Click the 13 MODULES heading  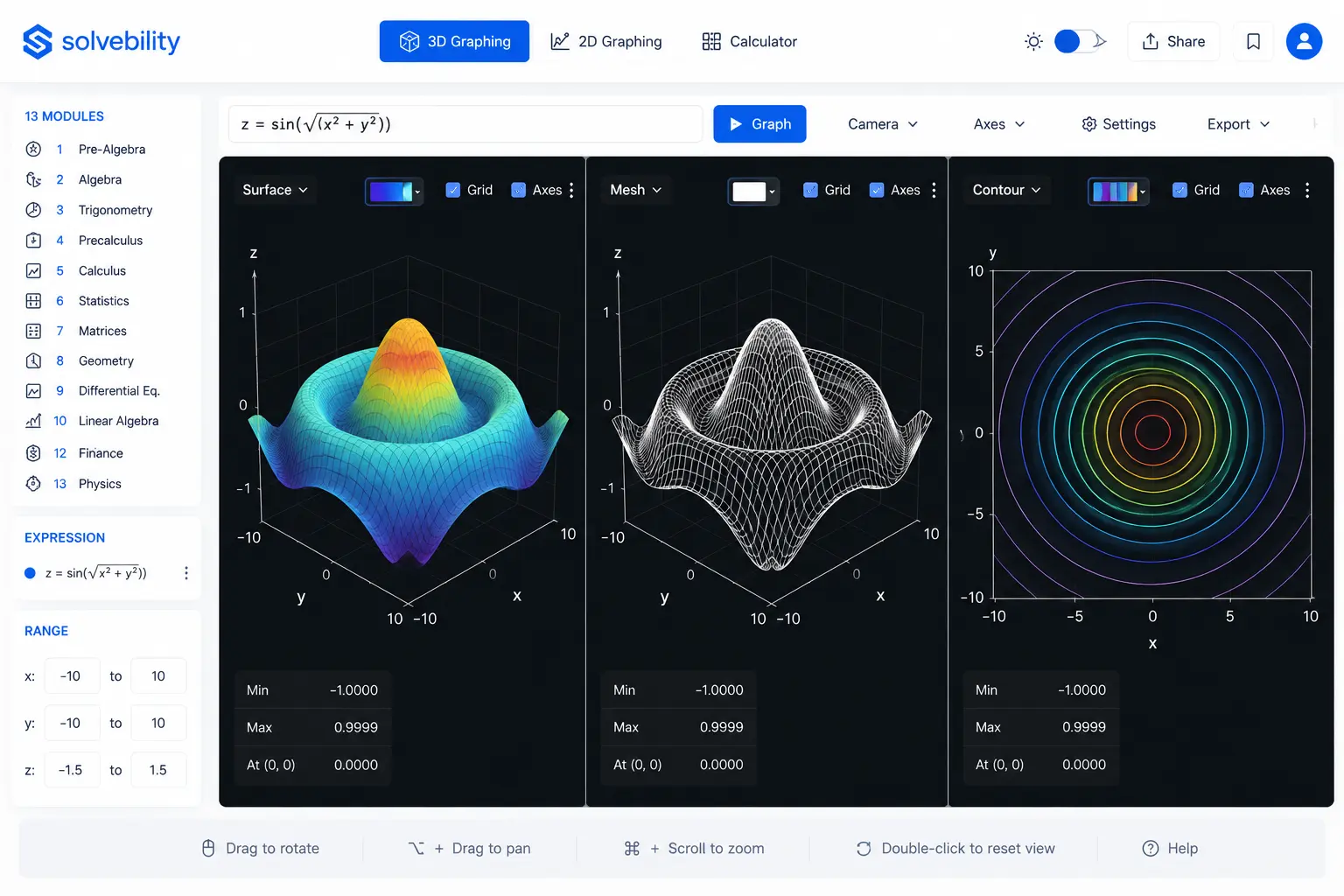click(x=64, y=116)
